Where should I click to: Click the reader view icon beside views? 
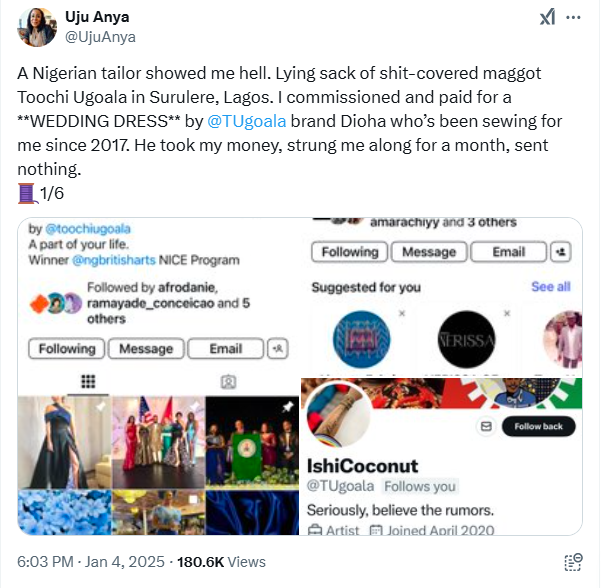(573, 562)
